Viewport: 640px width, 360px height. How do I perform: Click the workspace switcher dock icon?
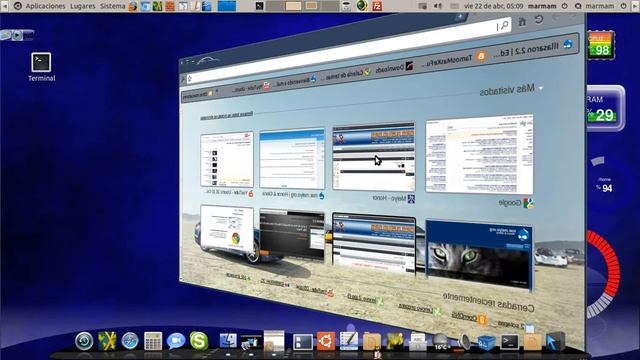303,342
